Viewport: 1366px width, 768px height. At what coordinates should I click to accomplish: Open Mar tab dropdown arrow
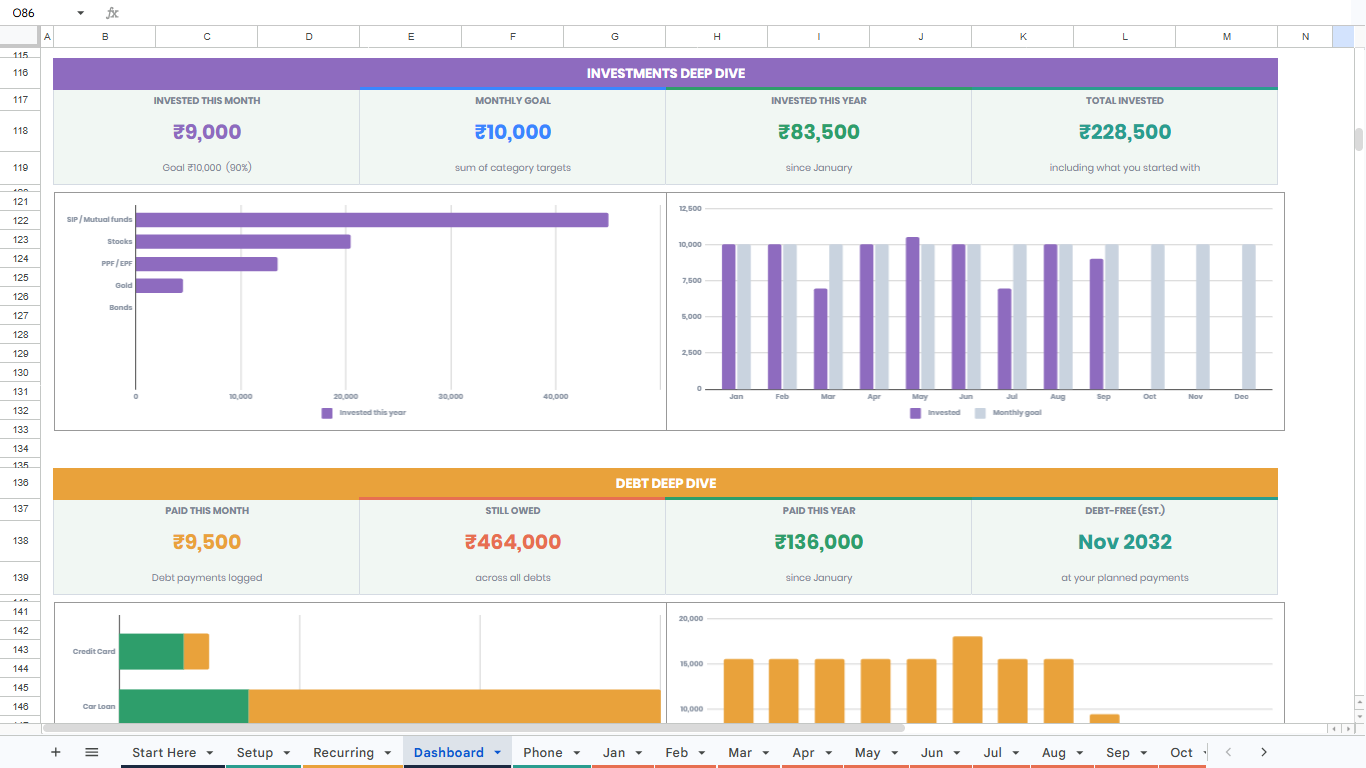(x=766, y=753)
